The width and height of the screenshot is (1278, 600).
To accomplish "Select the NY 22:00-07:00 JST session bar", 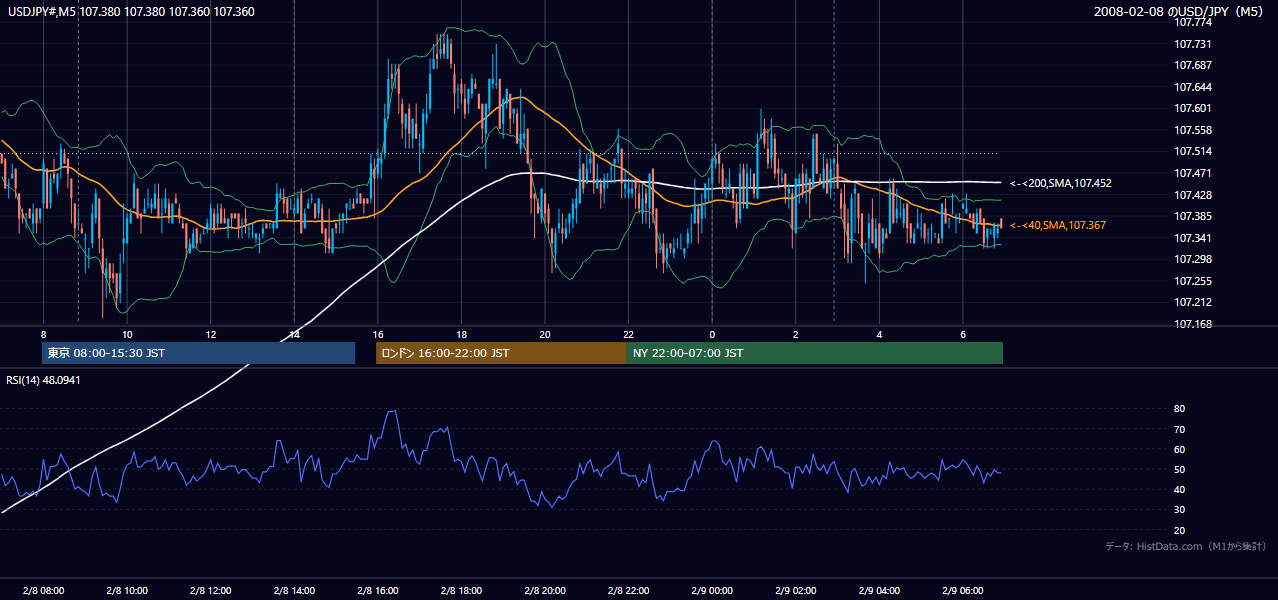I will 815,353.
